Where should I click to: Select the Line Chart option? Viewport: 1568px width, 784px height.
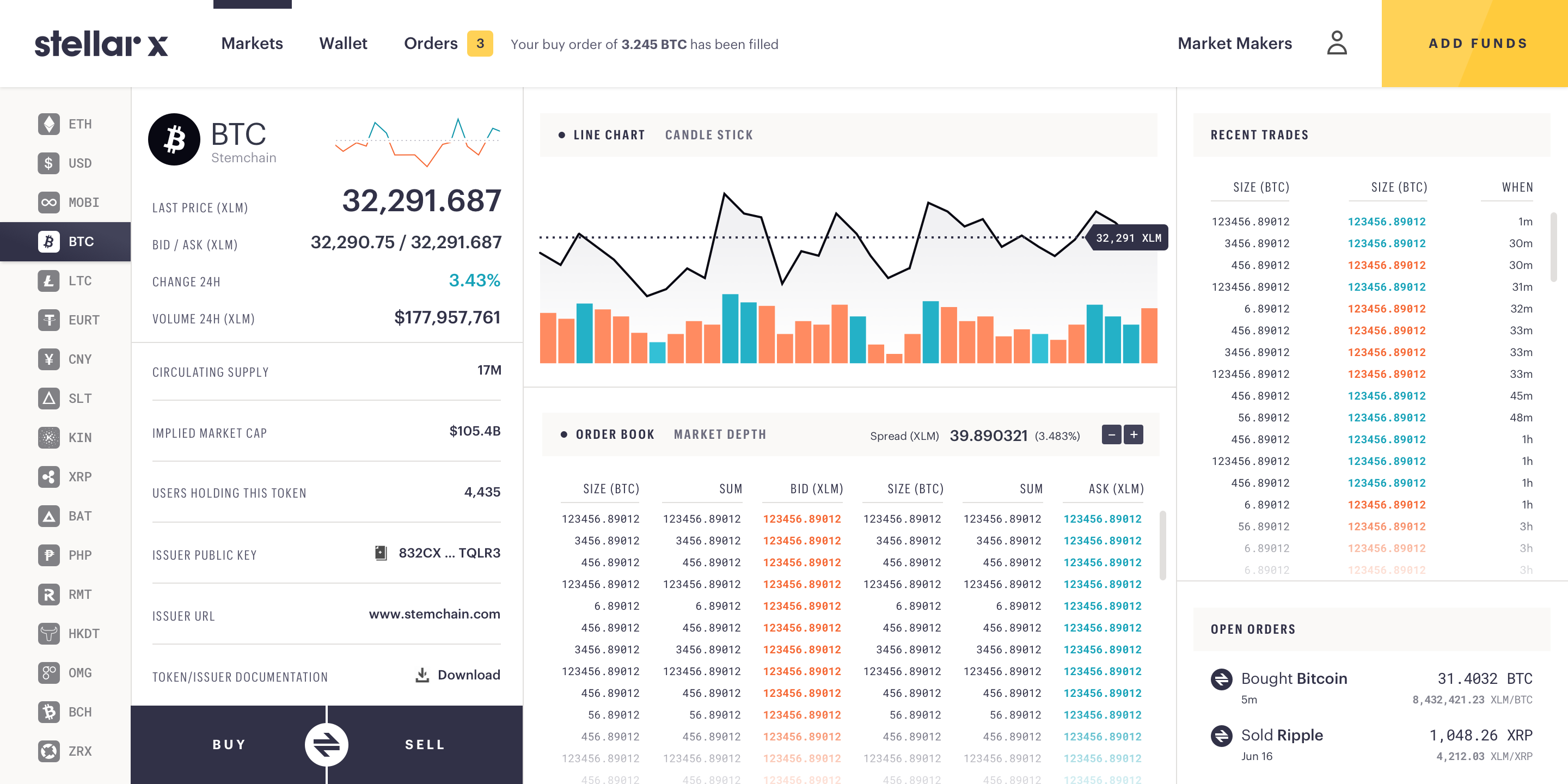[608, 135]
